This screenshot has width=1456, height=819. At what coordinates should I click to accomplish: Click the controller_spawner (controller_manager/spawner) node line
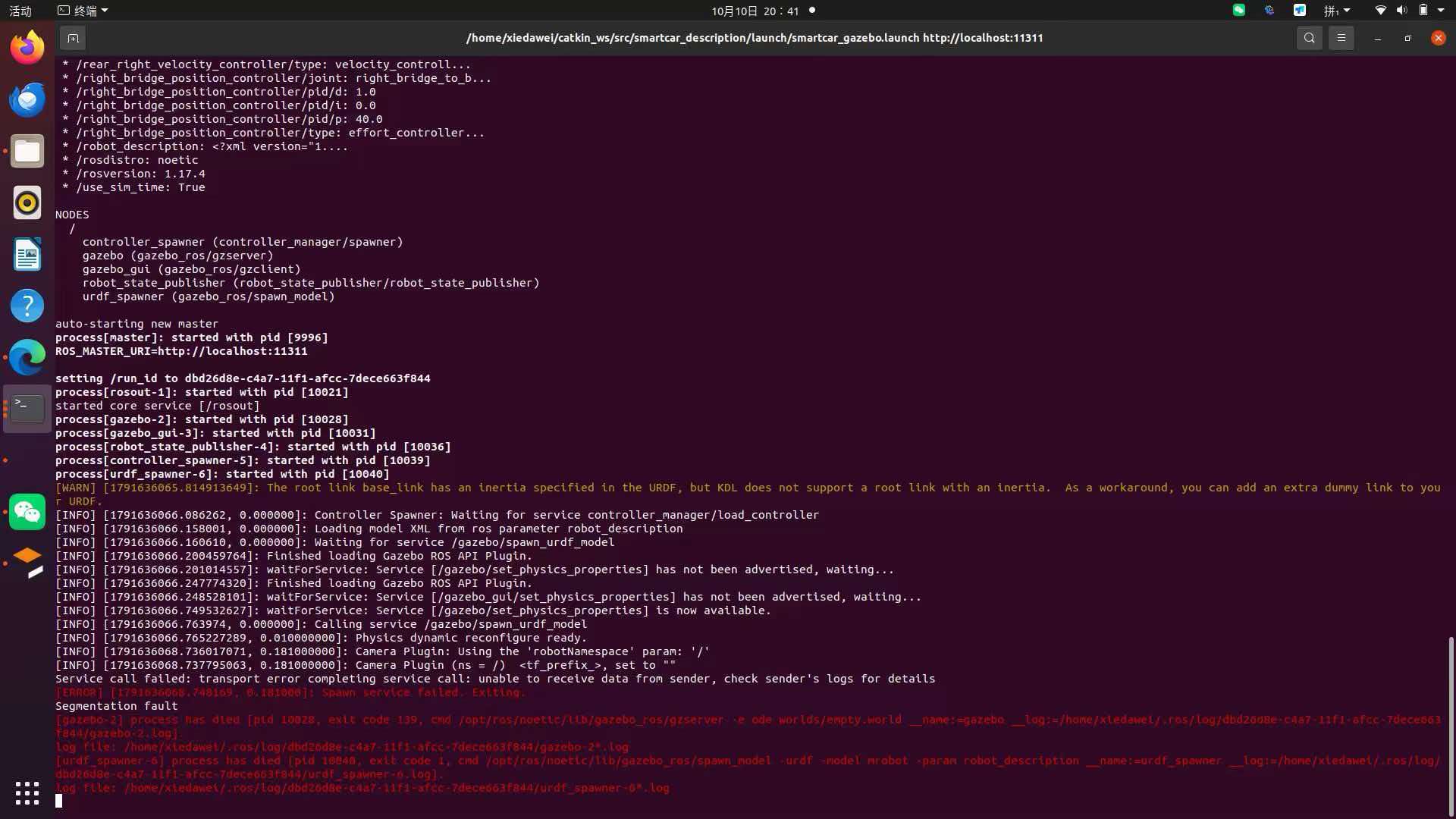click(243, 242)
